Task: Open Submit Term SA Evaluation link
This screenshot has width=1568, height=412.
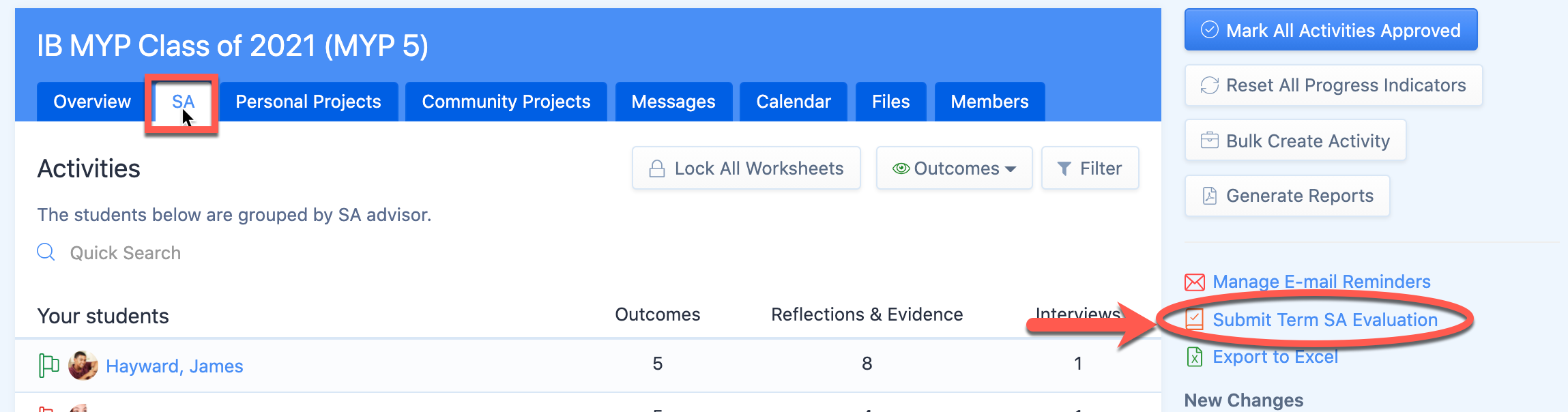Action: coord(1325,320)
